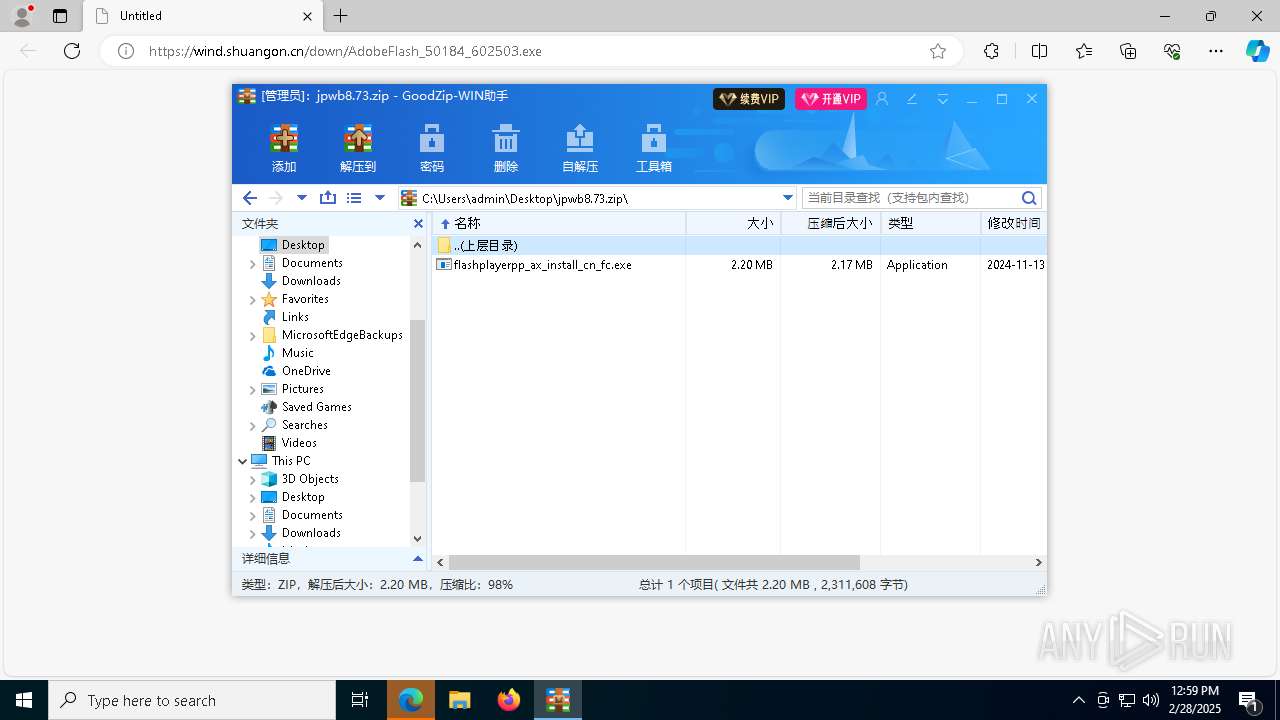Screen dimensions: 1280x720
Task: Open the Edge browser essentials icon
Action: (x=1172, y=51)
